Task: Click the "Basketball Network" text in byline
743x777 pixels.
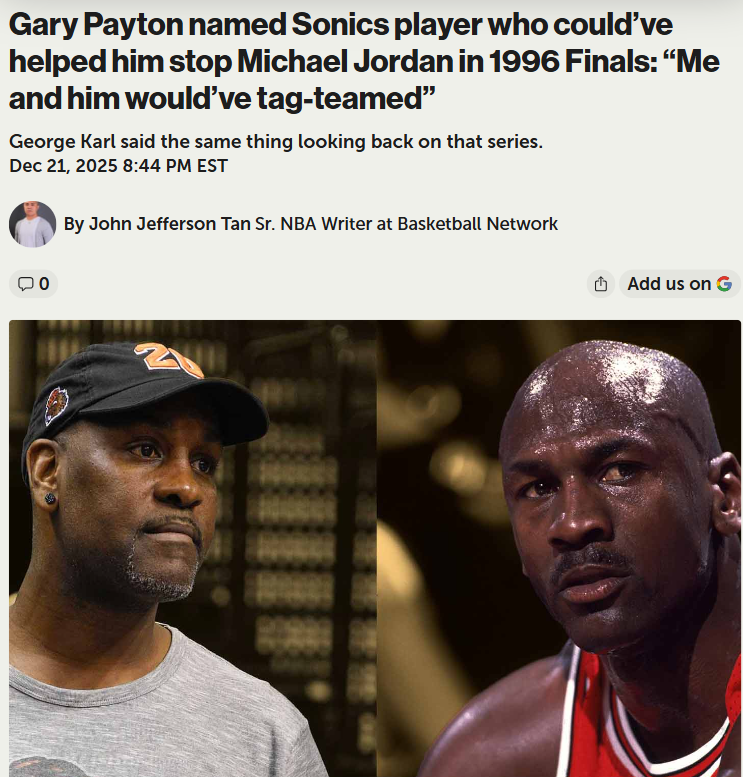Action: pyautogui.click(x=477, y=224)
